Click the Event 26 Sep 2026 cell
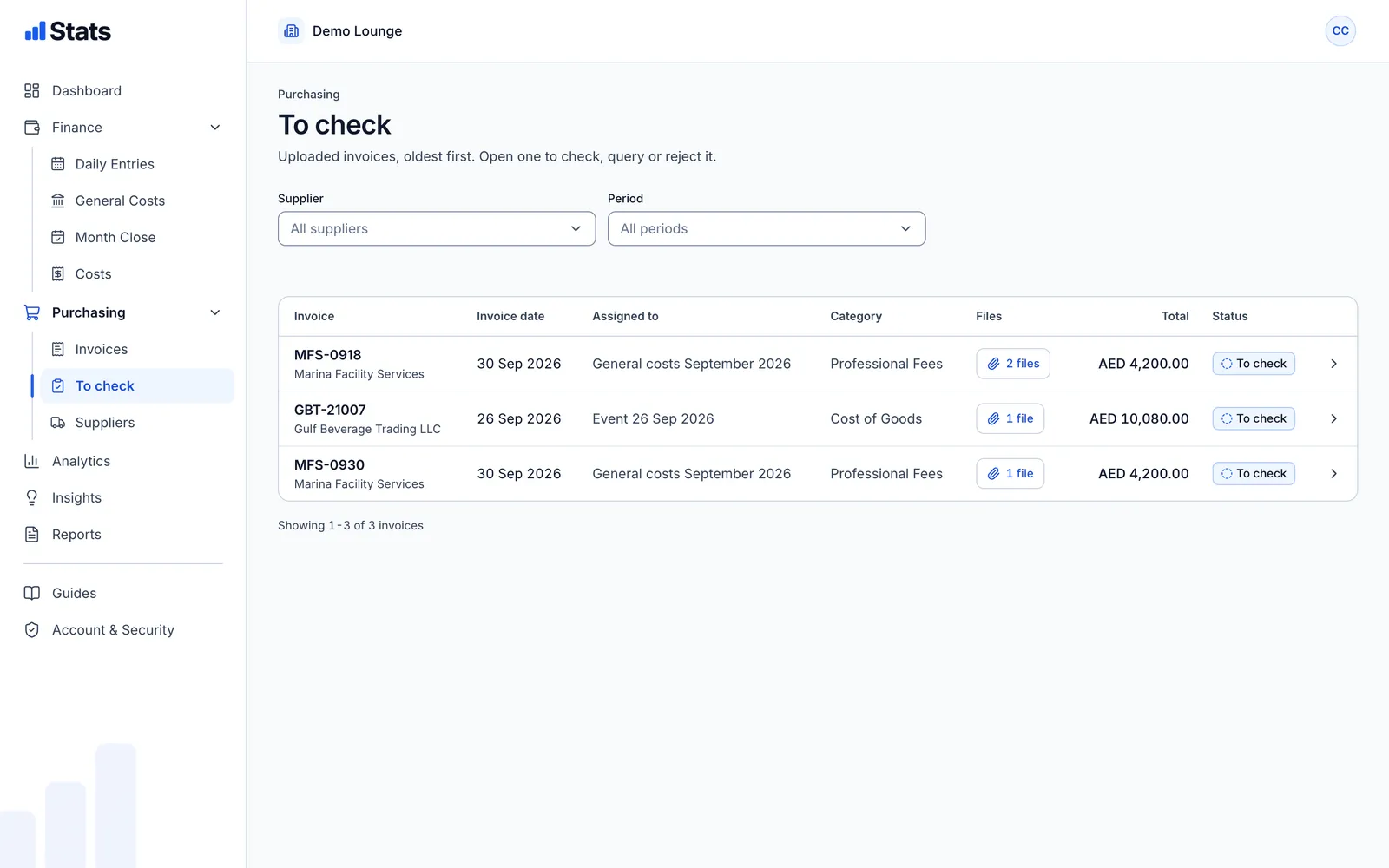 pyautogui.click(x=653, y=418)
